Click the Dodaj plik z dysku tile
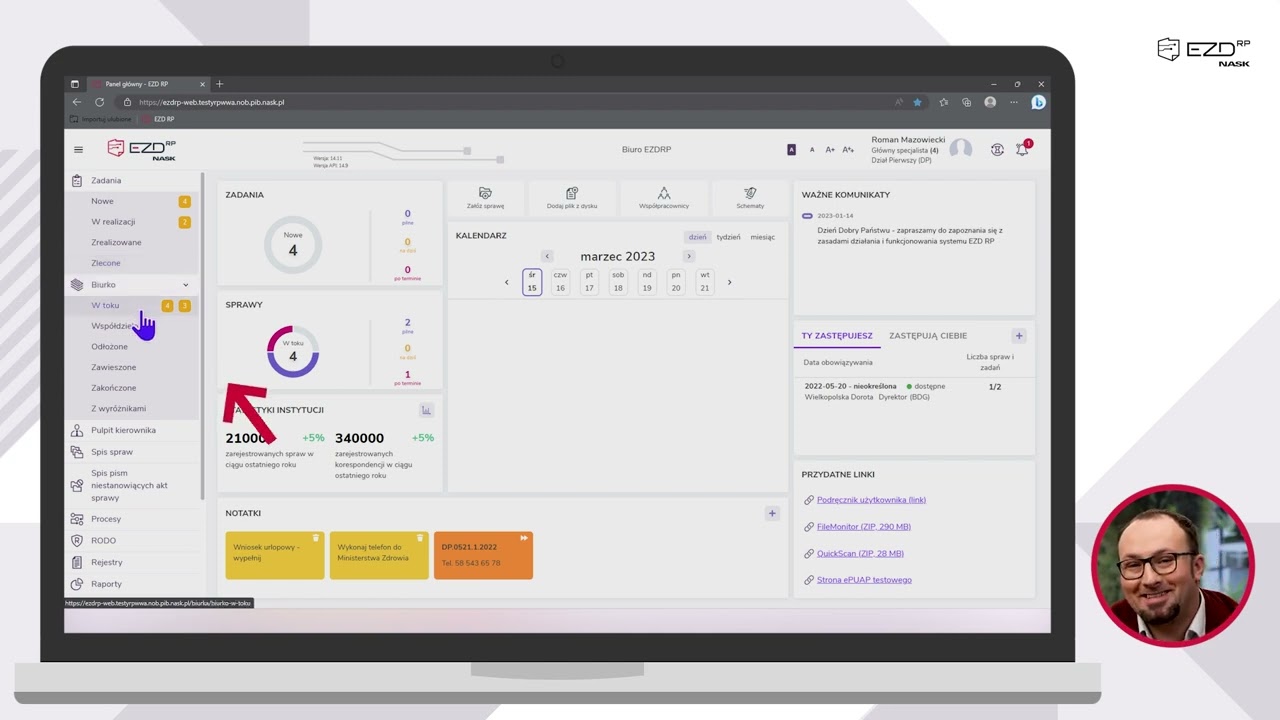1280x720 pixels. tap(572, 198)
